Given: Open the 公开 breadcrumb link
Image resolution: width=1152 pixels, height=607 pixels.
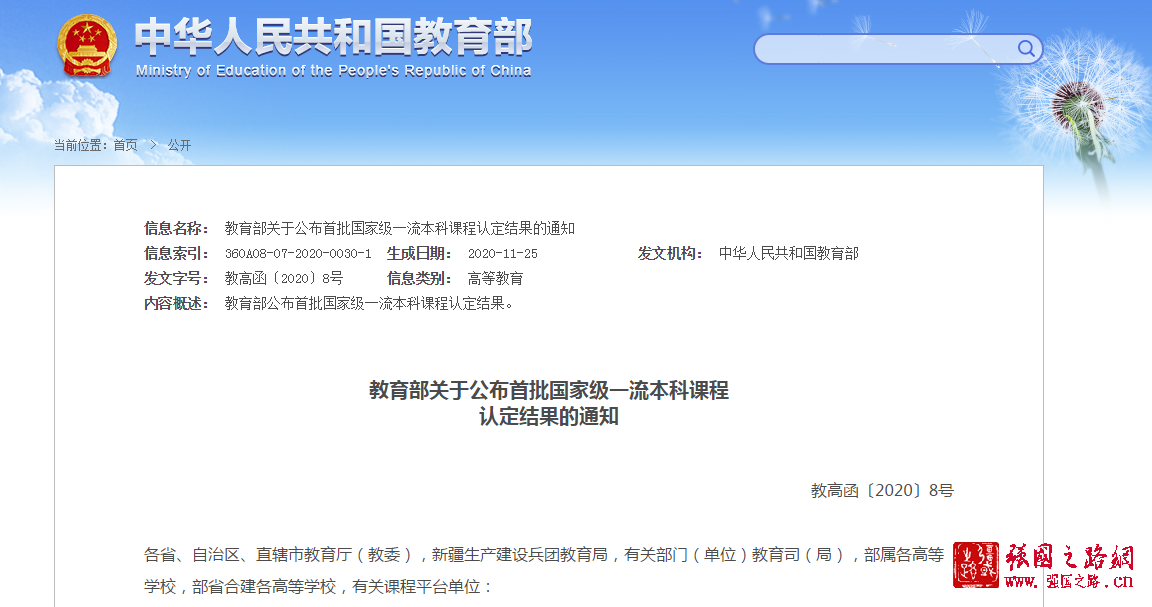Looking at the screenshot, I should point(179,145).
